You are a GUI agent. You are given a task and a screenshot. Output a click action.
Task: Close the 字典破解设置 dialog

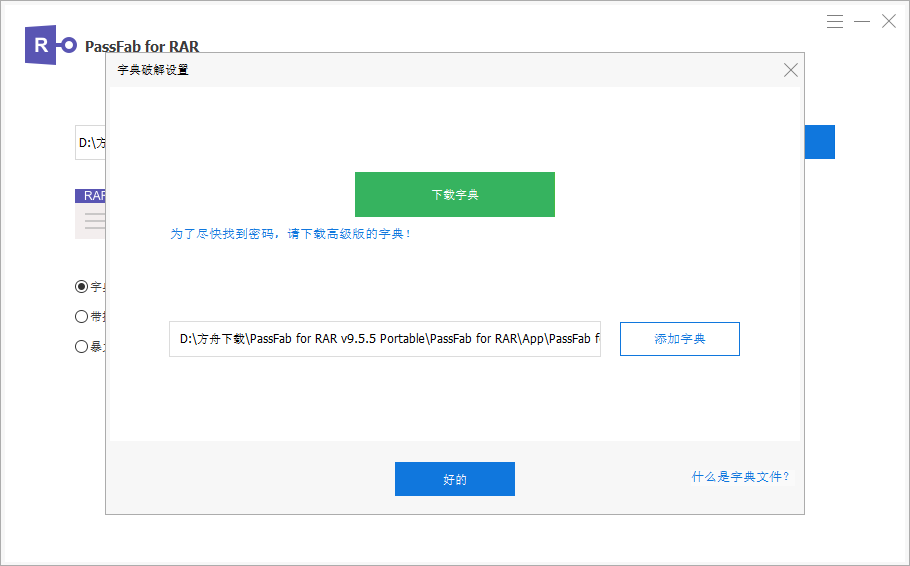[790, 70]
